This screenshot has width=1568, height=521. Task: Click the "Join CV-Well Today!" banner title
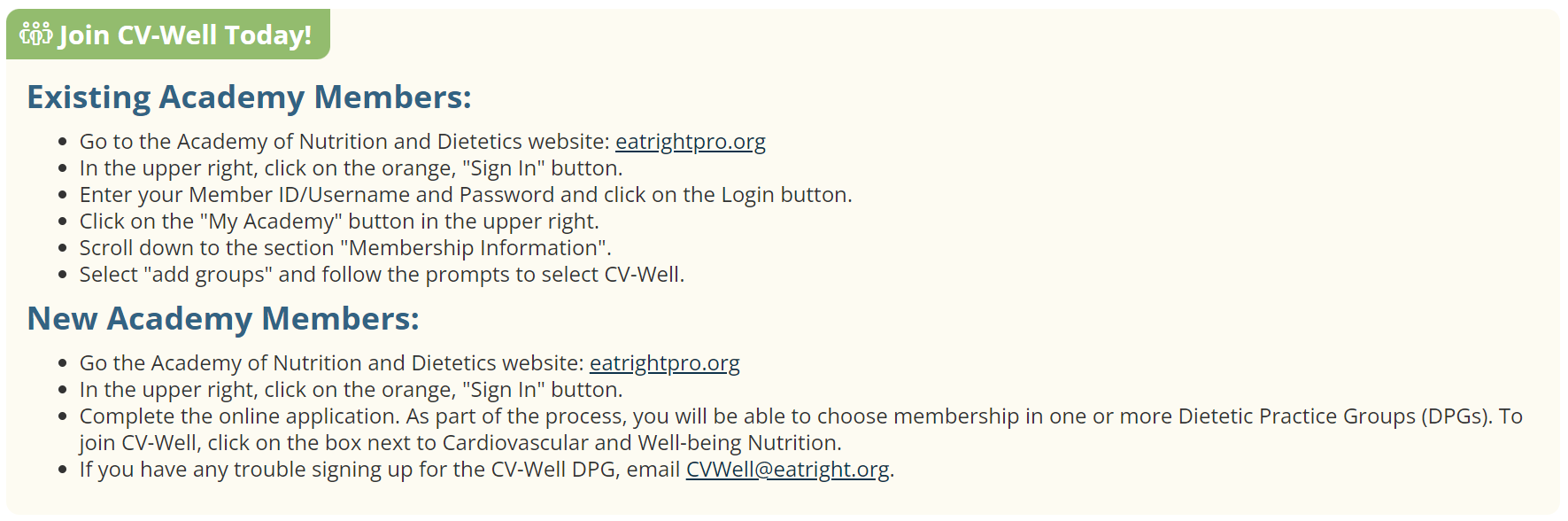click(185, 35)
